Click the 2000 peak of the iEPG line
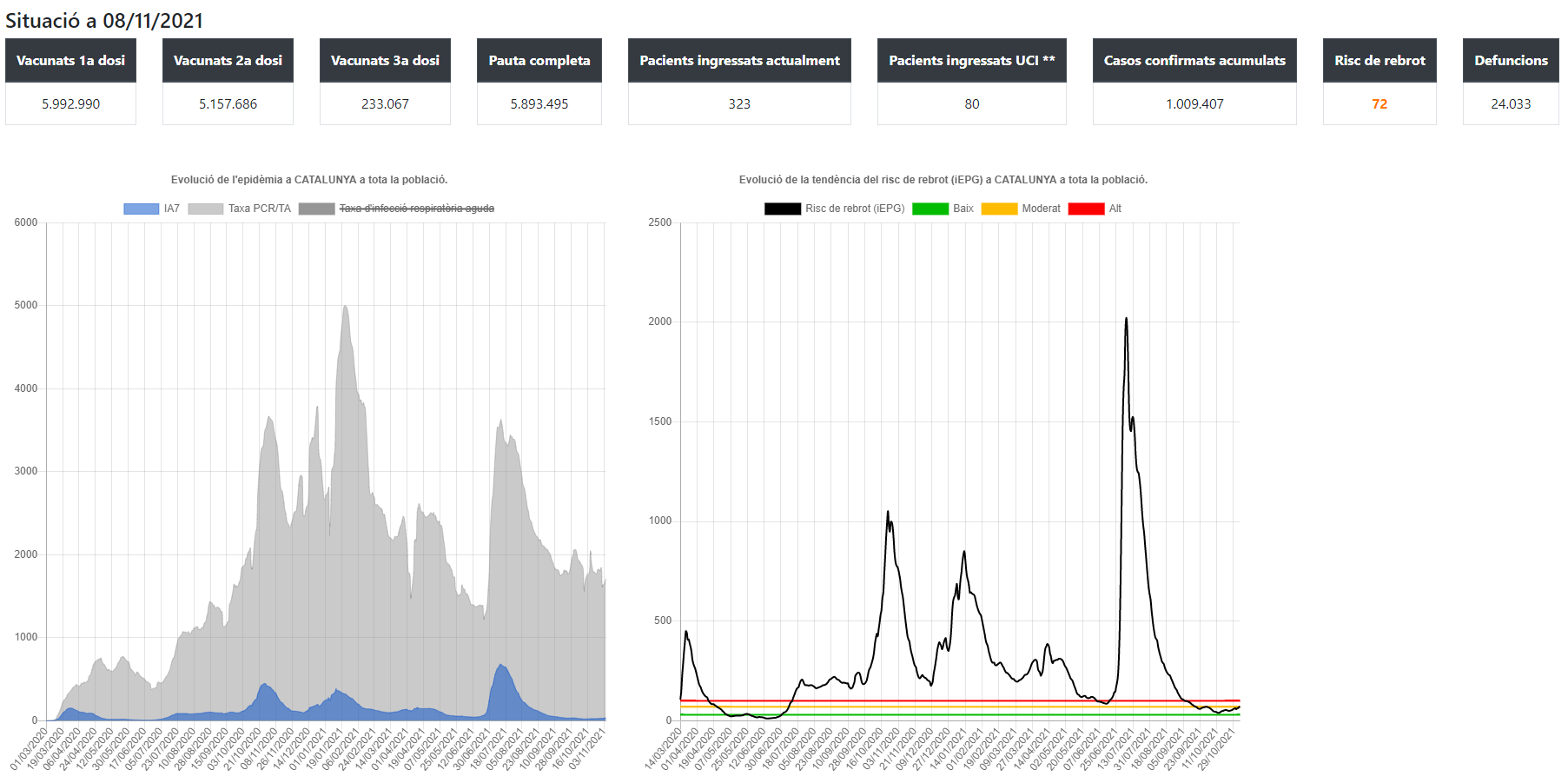 pyautogui.click(x=1127, y=319)
